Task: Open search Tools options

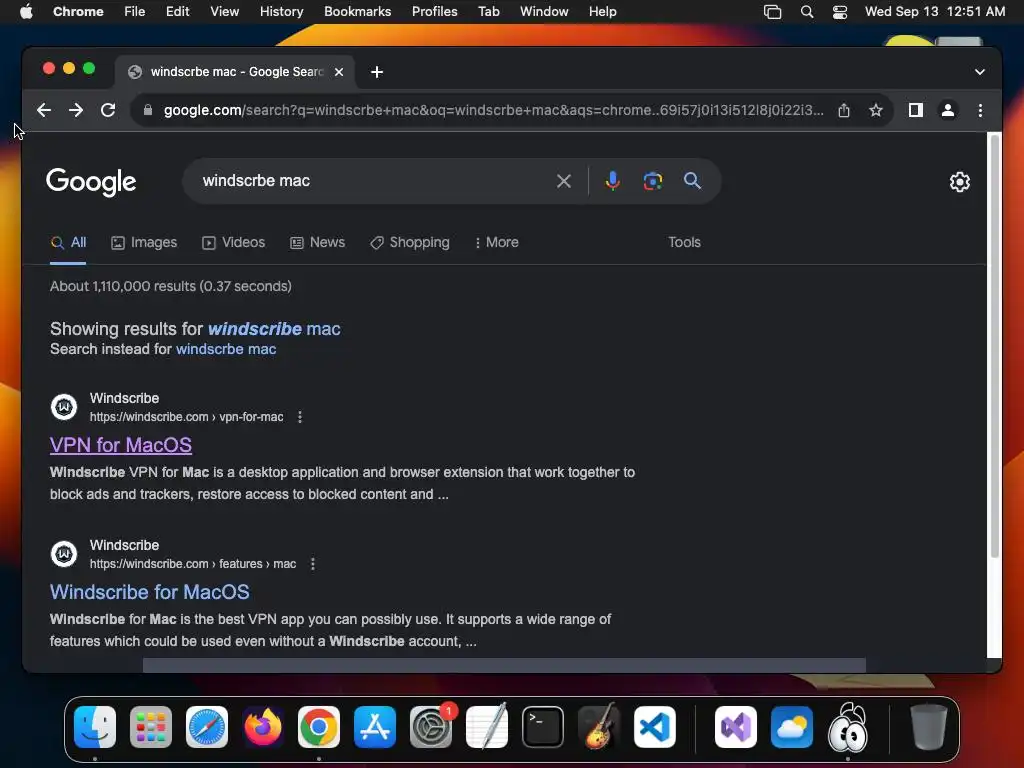Action: pos(684,242)
